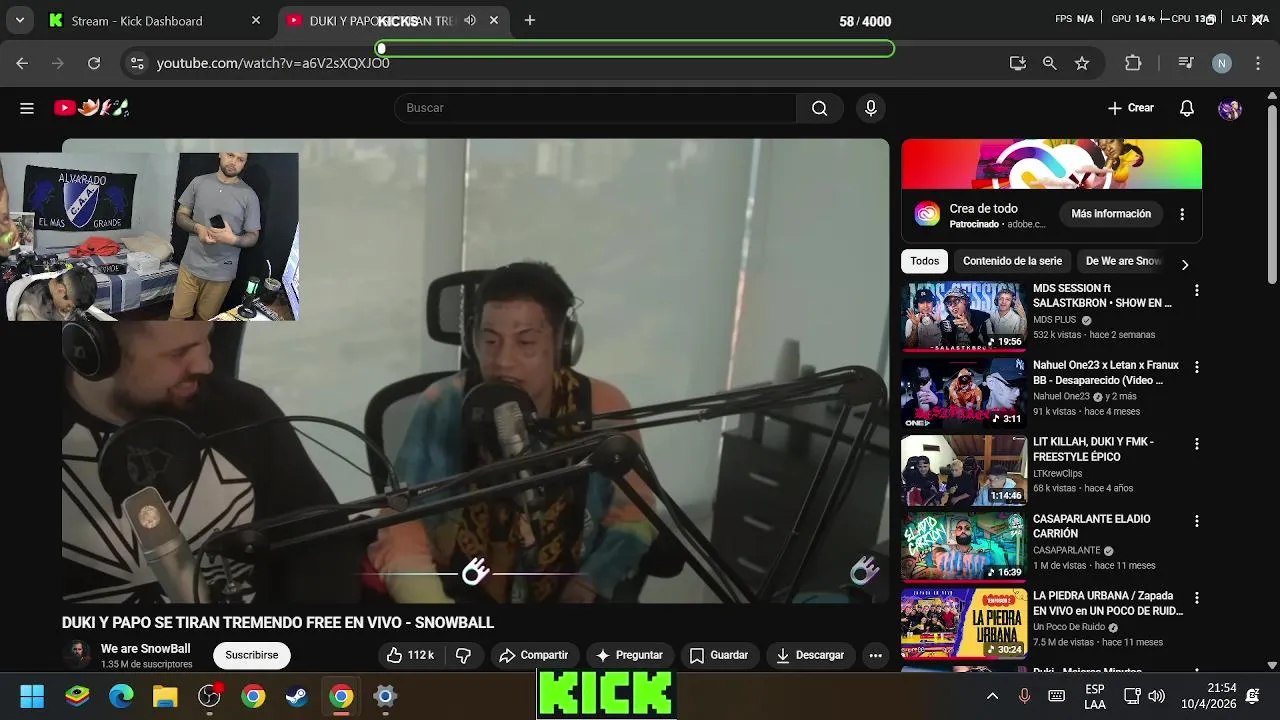This screenshot has width=1280, height=720.
Task: Click the Compartir button
Action: [534, 655]
